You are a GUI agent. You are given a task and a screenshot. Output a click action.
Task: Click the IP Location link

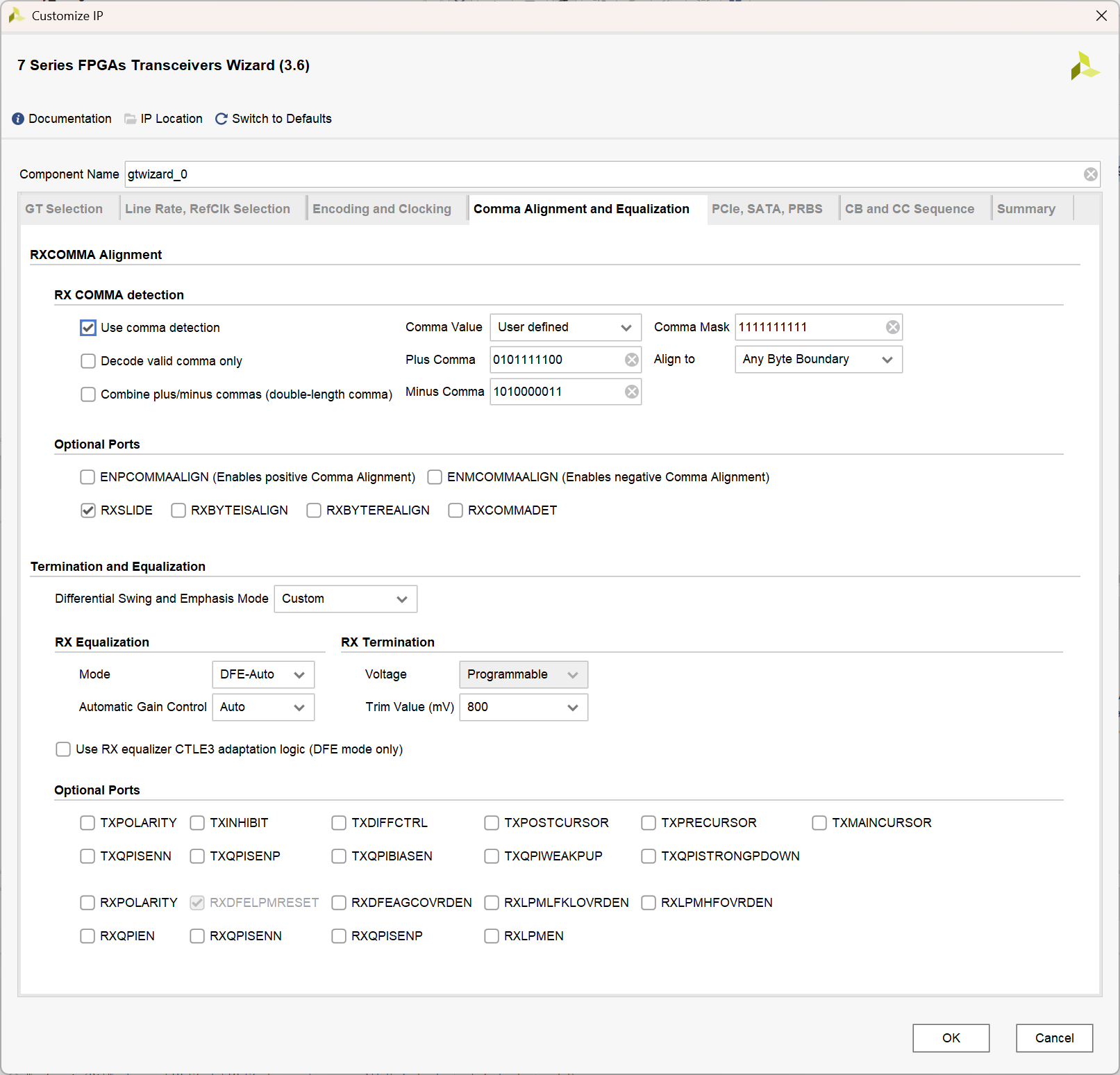pos(172,119)
